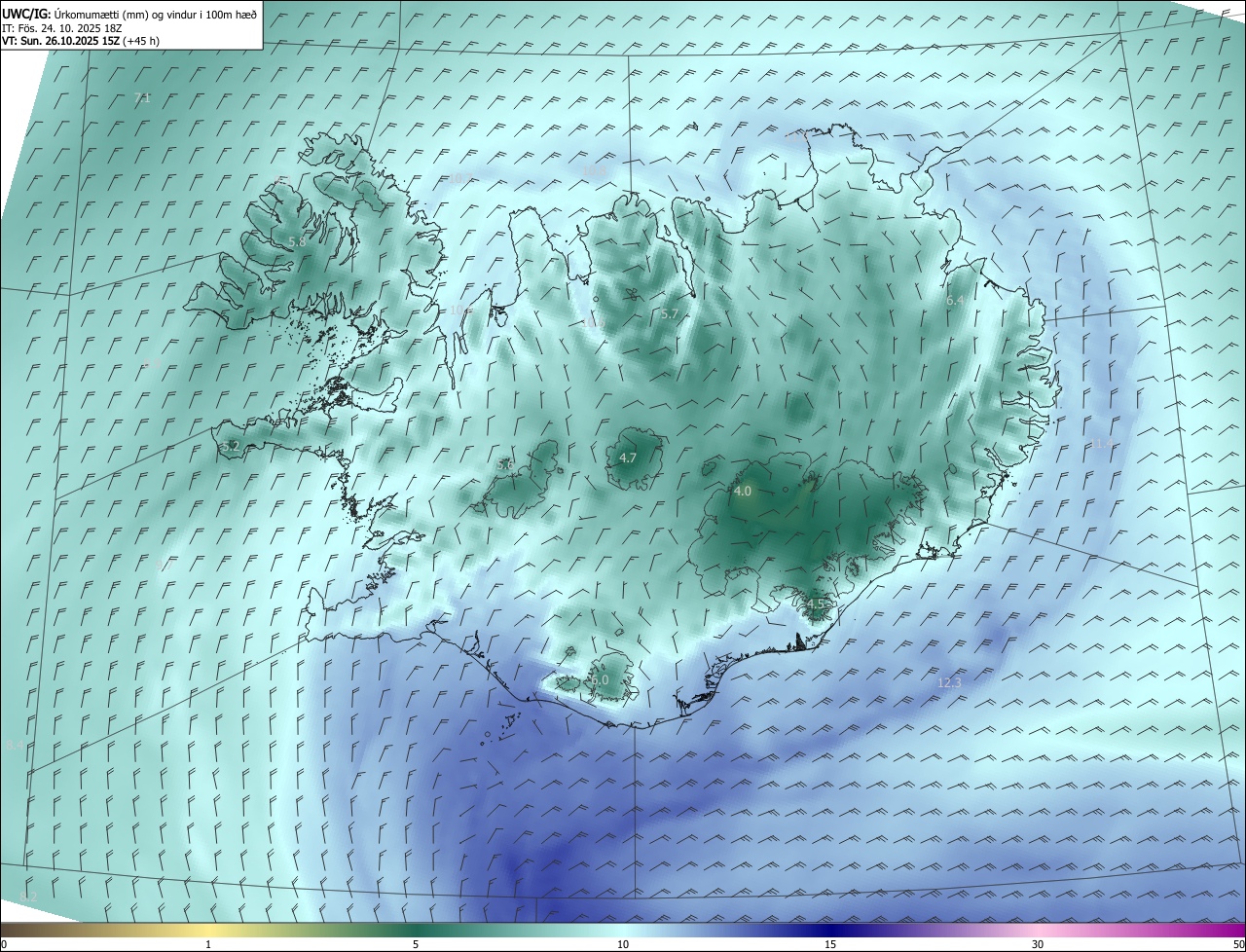Viewport: 1246px width, 952px height.
Task: Click the 6.0 value on the southern glacier
Action: point(599,679)
